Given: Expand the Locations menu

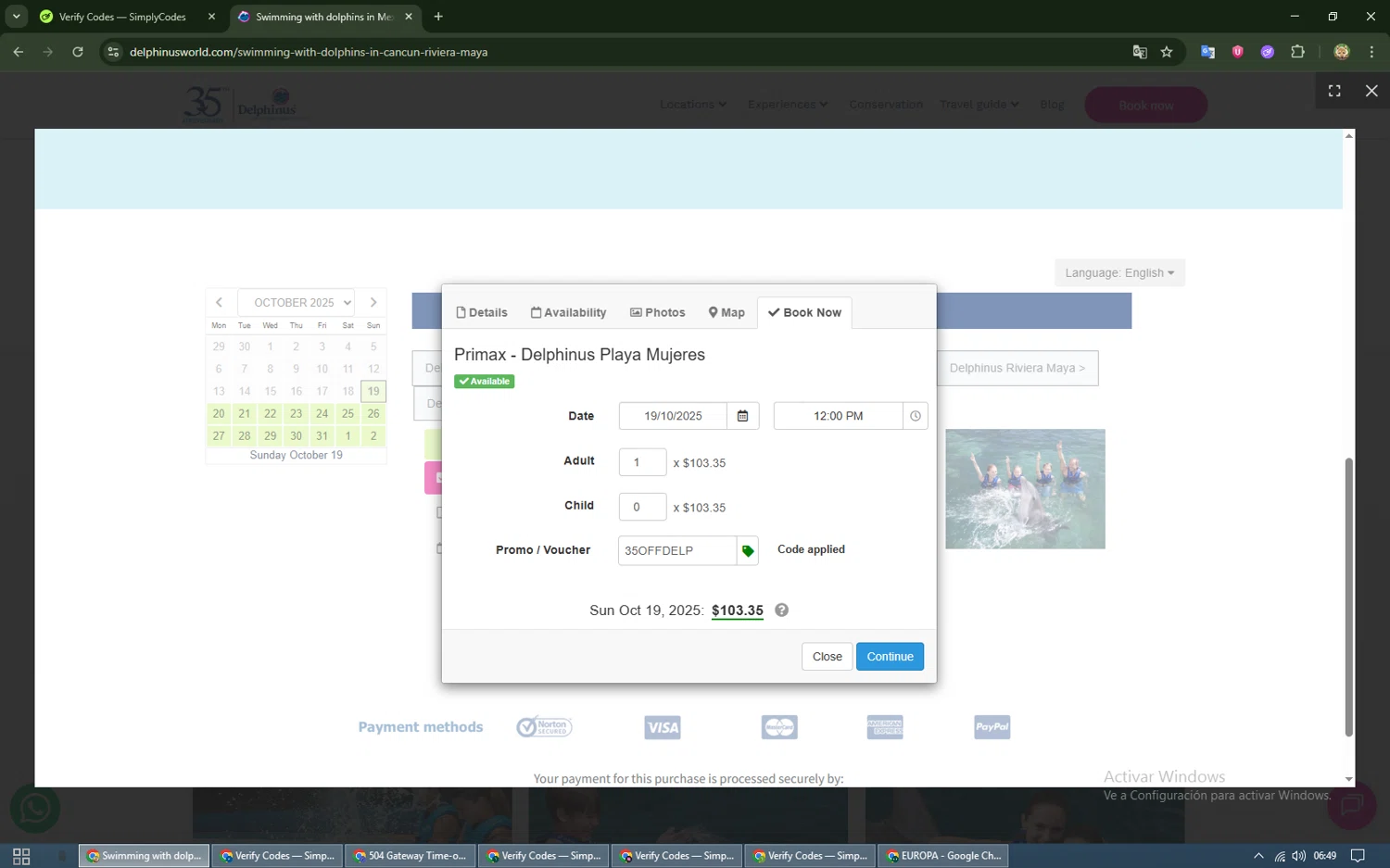Looking at the screenshot, I should 693,104.
